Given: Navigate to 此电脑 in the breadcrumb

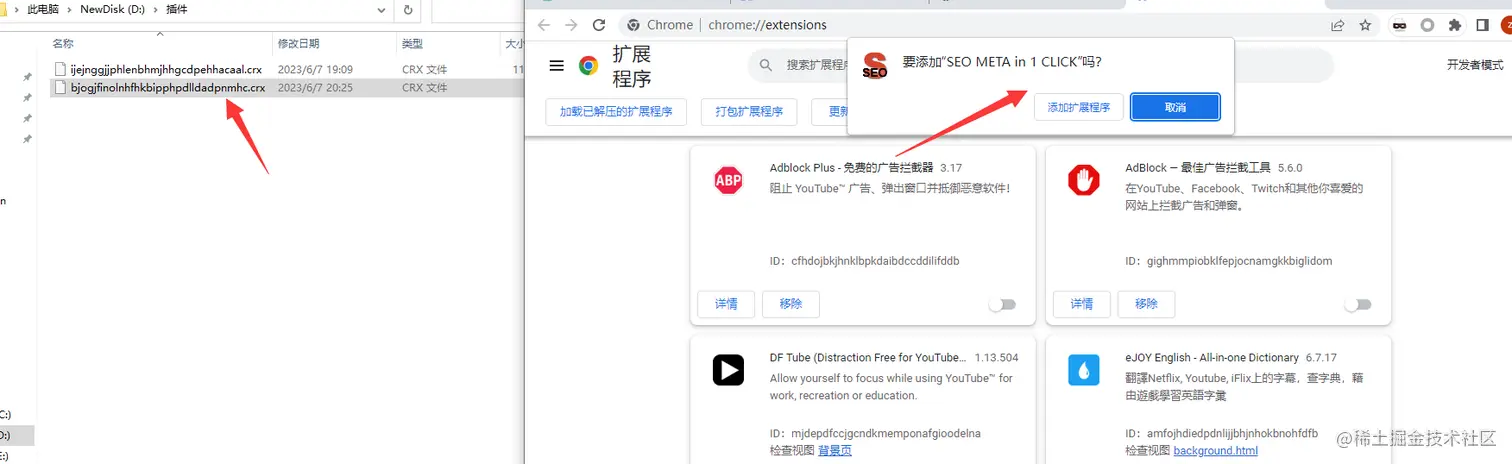Looking at the screenshot, I should [43, 10].
